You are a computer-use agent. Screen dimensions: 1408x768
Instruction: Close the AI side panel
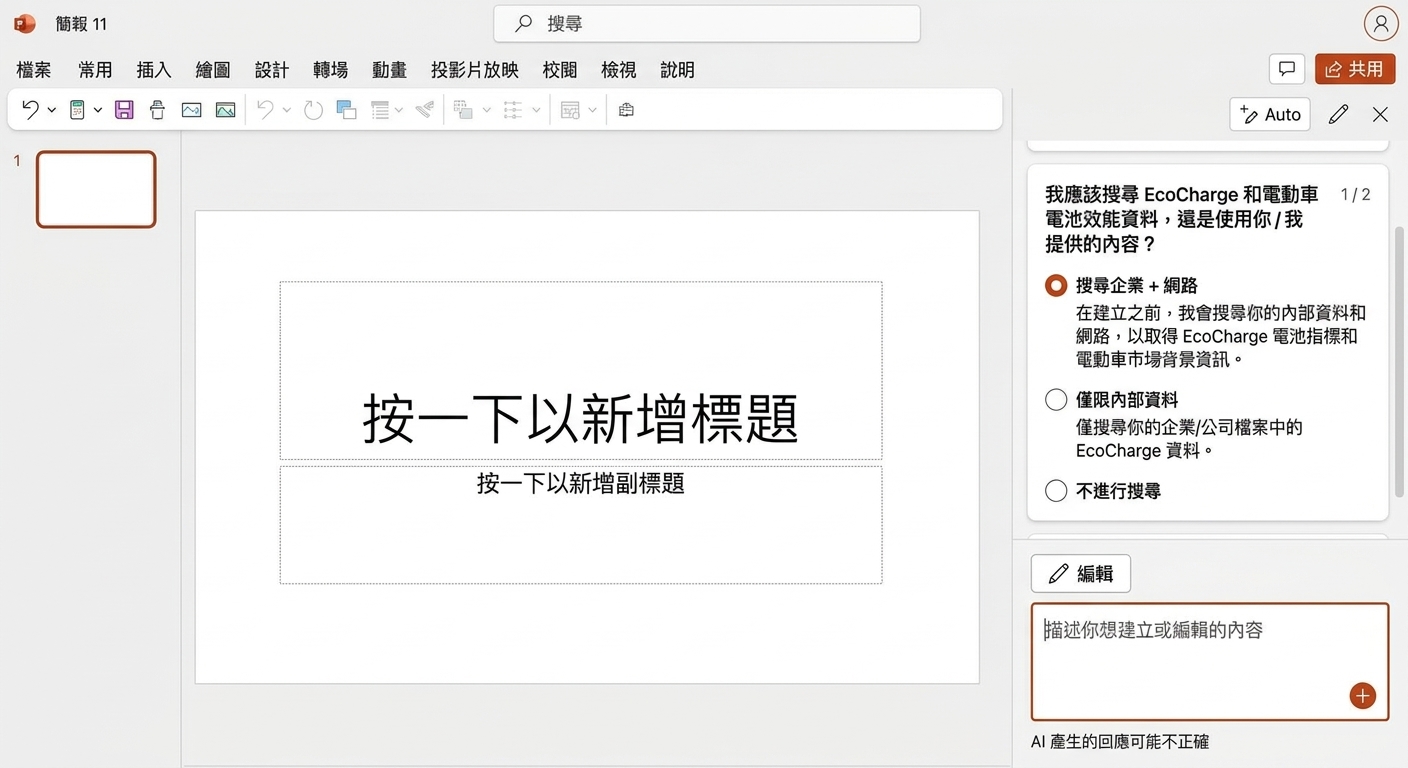[x=1380, y=114]
